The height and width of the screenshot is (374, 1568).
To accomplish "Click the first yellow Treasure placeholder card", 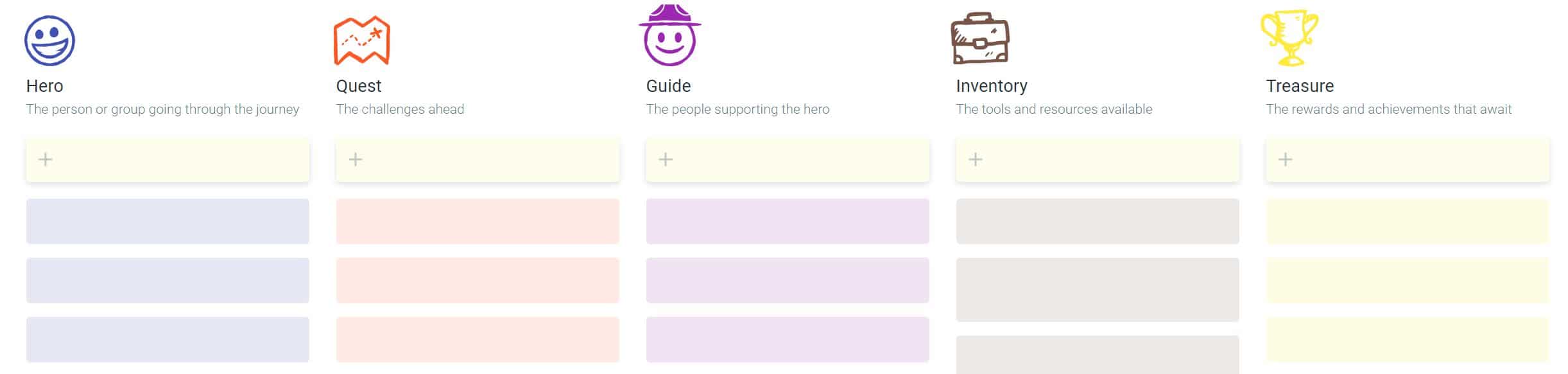I will [x=1408, y=221].
